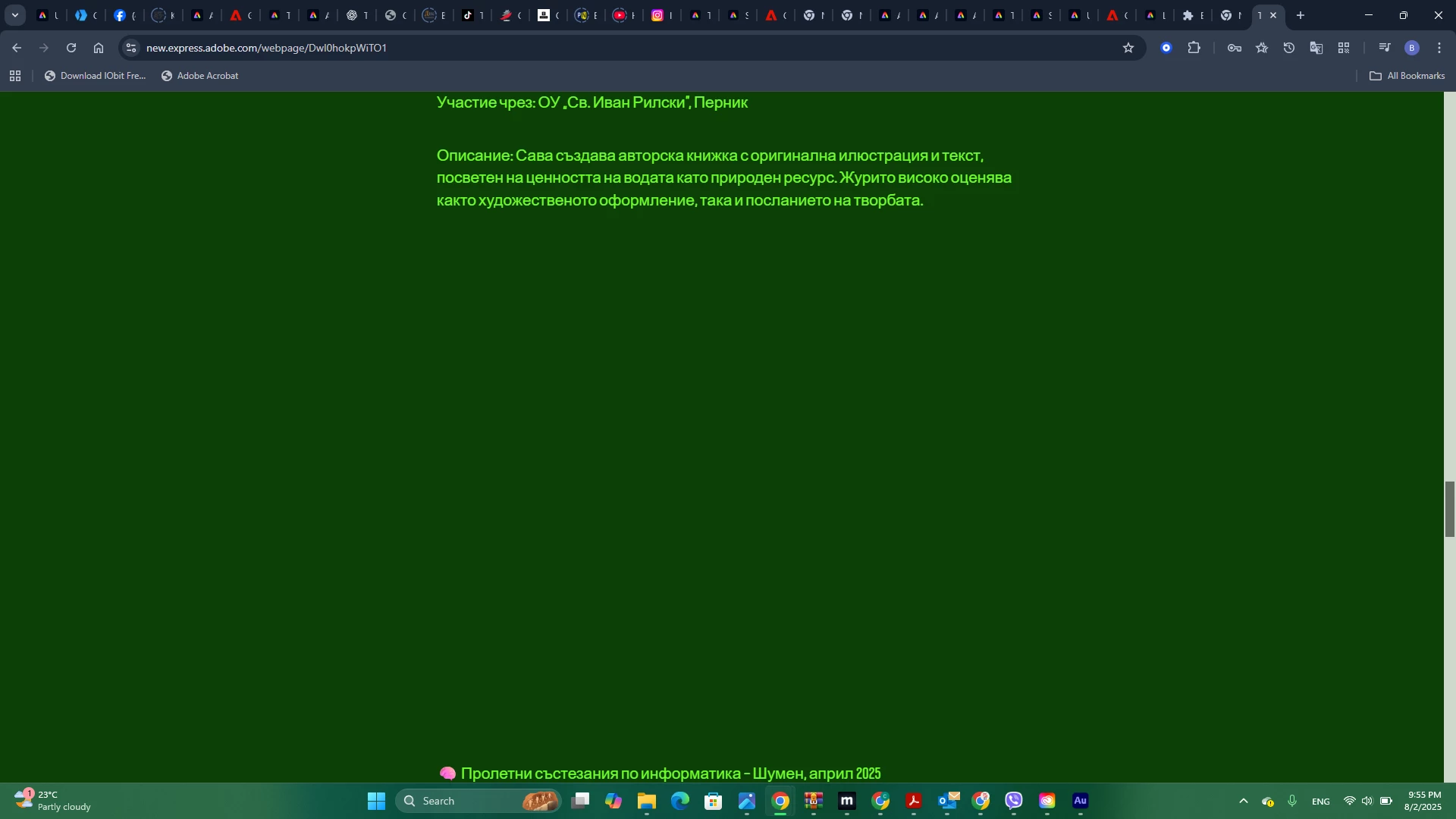Viewport: 1456px width, 819px height.
Task: Click the history clock extension icon
Action: coord(1289,48)
